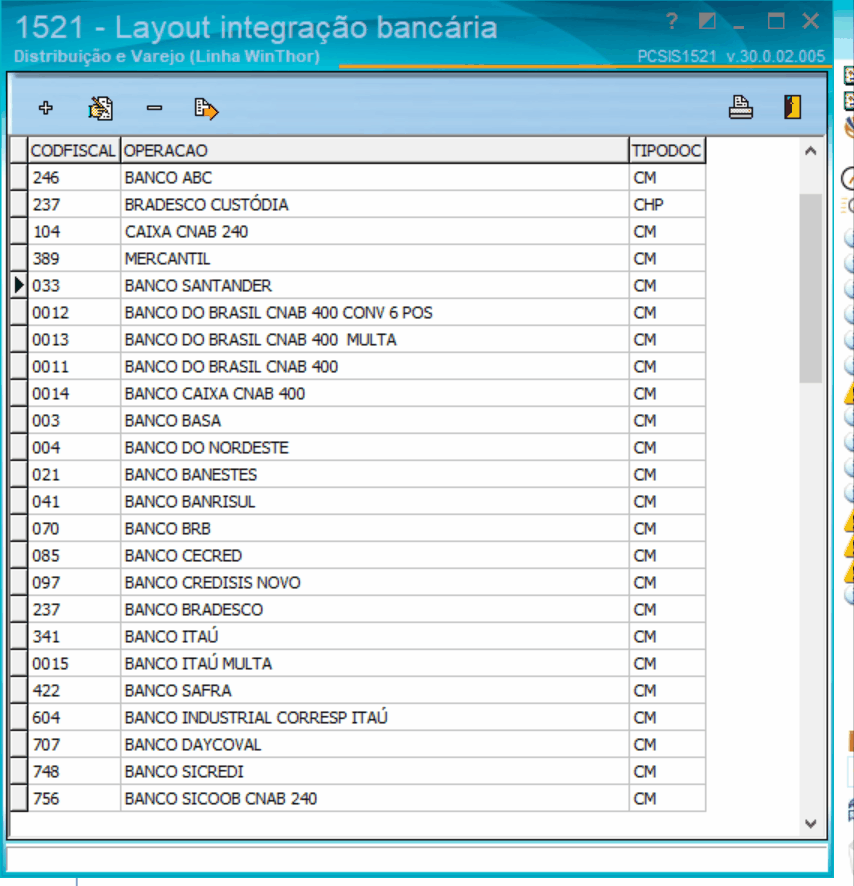Click code 246 cell
854x886 pixels.
pos(74,177)
